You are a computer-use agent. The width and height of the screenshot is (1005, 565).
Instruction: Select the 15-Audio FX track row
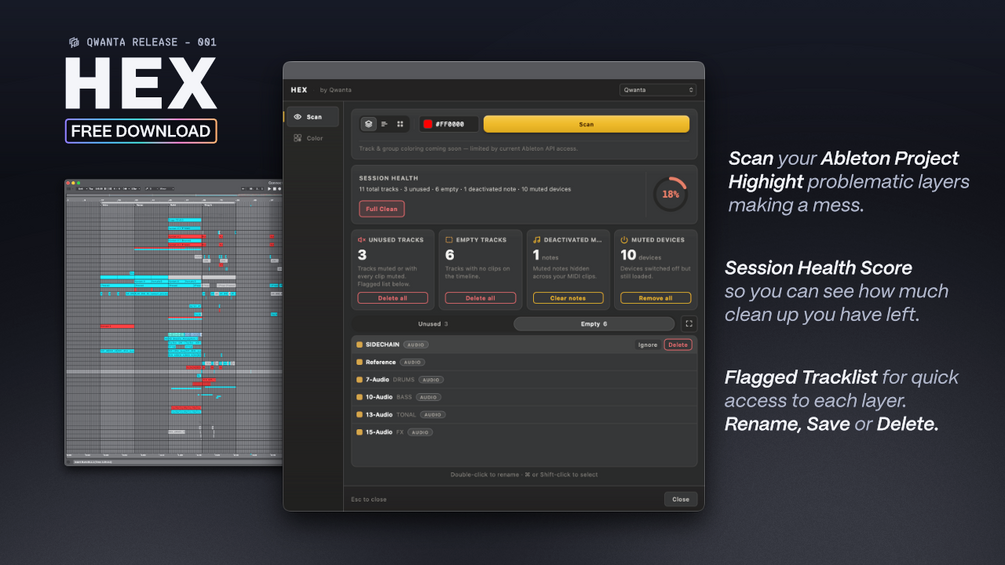point(524,432)
